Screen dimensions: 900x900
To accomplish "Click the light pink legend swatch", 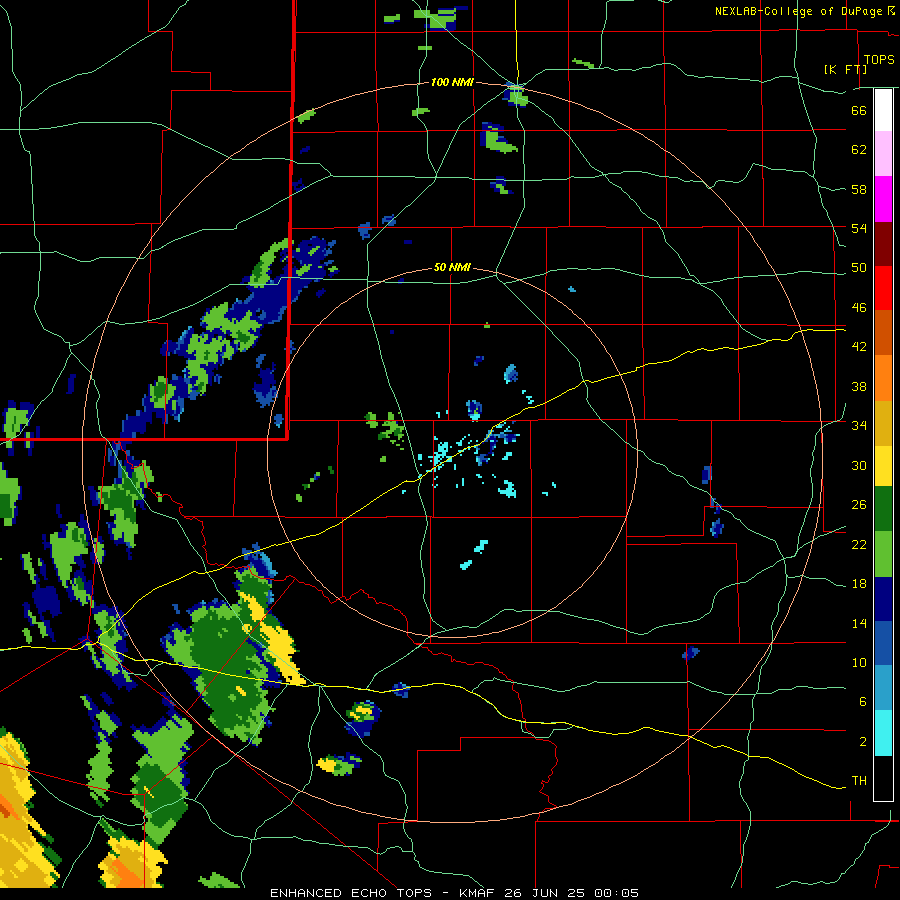I will click(x=883, y=153).
